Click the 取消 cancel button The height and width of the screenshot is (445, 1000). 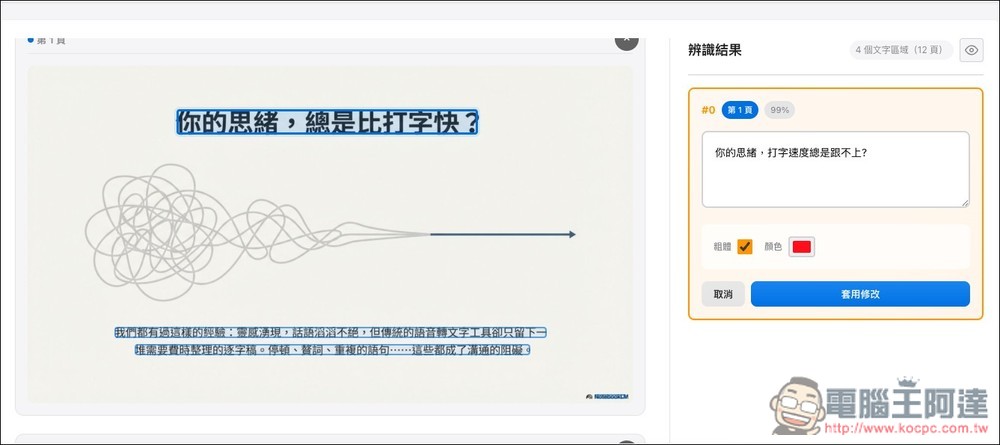[x=723, y=294]
